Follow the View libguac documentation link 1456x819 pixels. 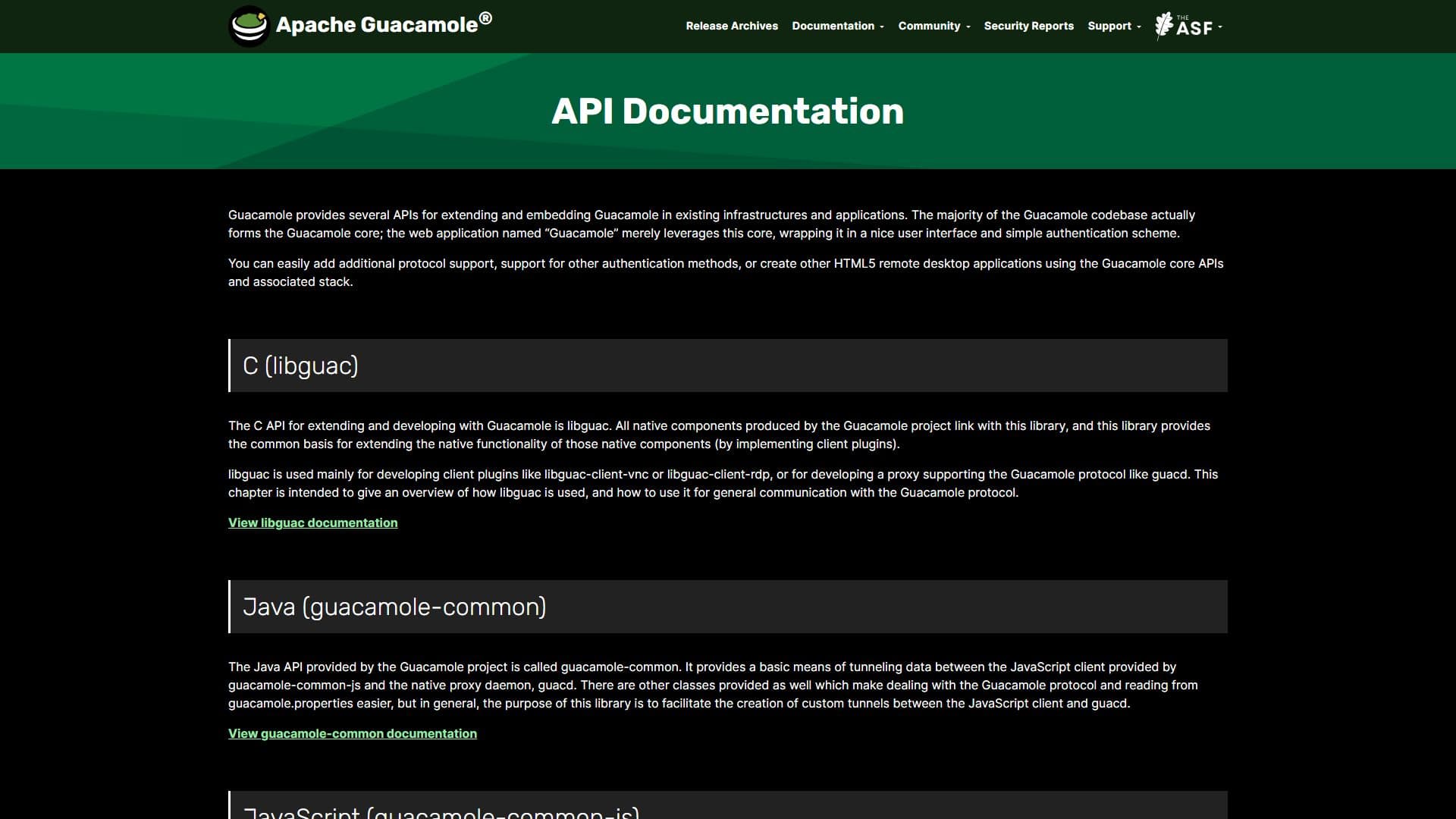coord(312,522)
